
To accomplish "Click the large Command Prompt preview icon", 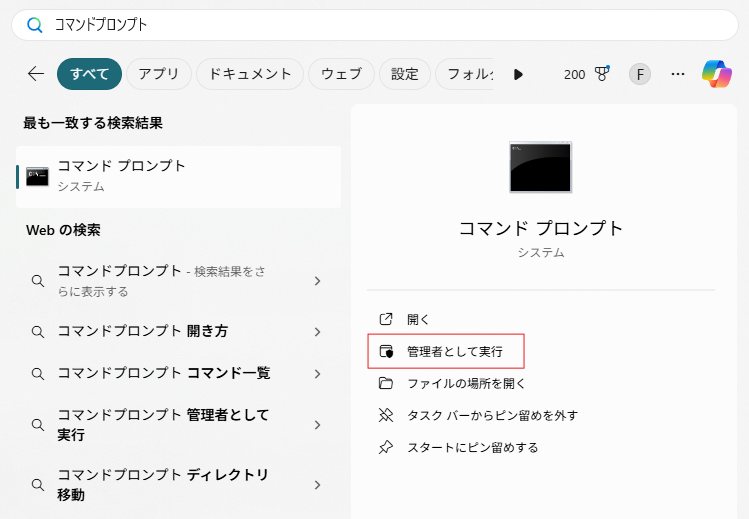I will (x=540, y=167).
